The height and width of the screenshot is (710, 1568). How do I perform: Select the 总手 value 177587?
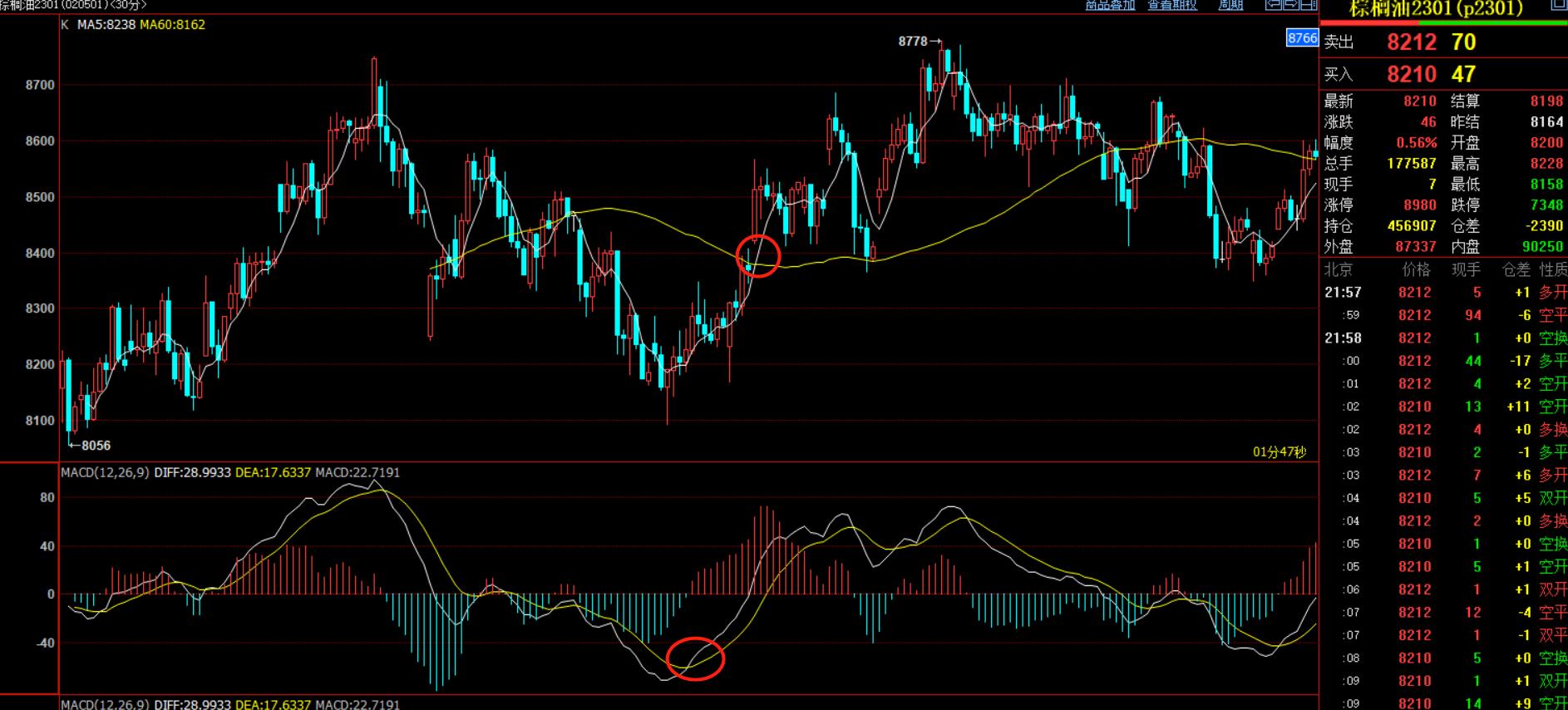click(1412, 164)
